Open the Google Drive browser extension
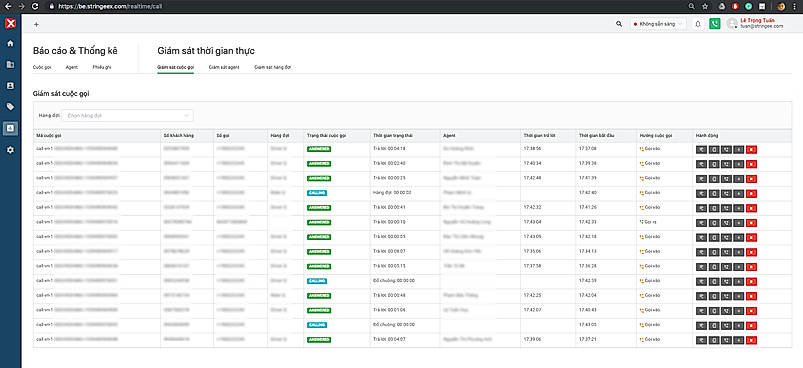The width and height of the screenshot is (803, 368). pos(722,6)
